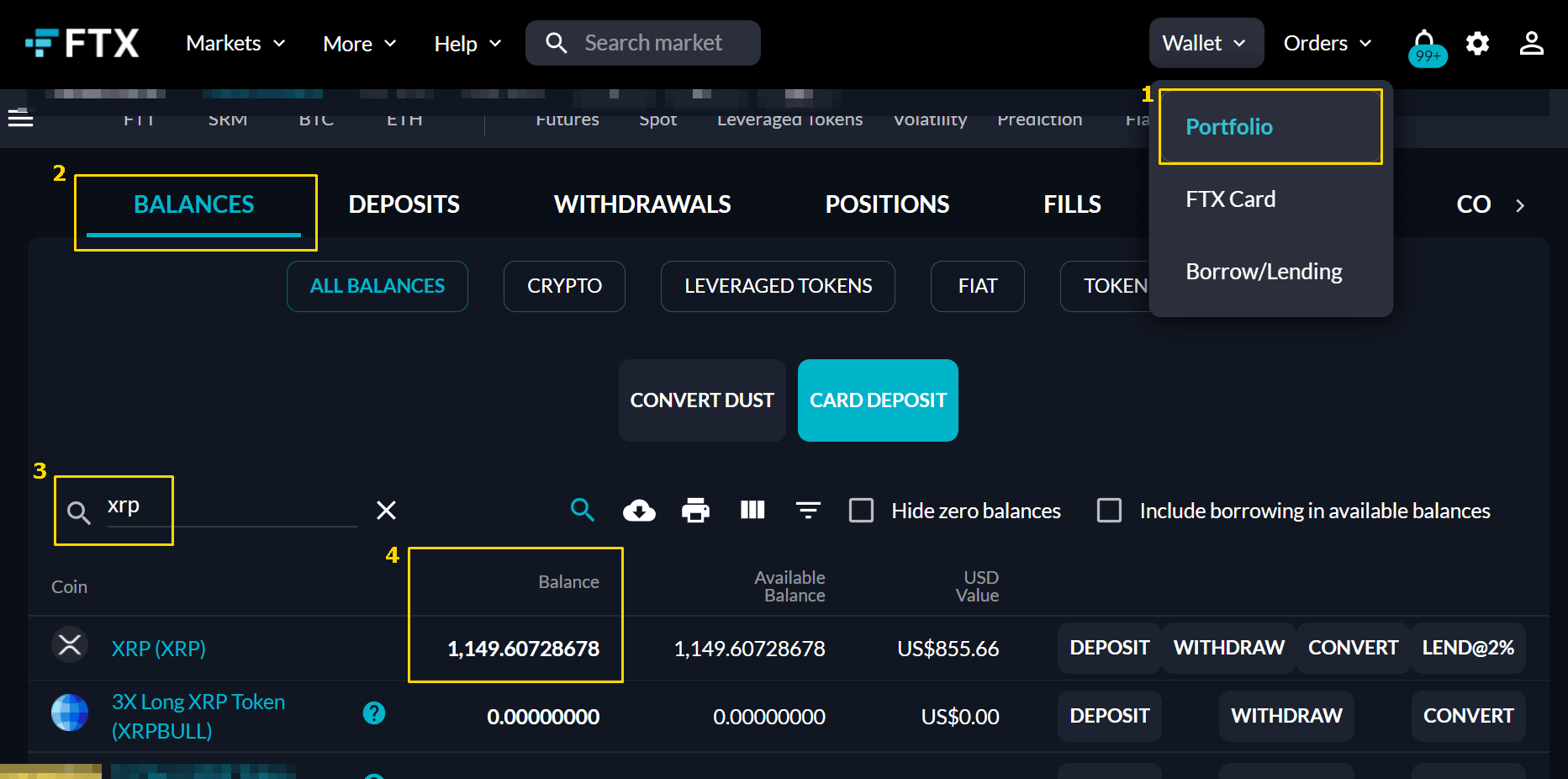Filter by CRYPTO balances
1568x779 pixels.
tap(564, 286)
